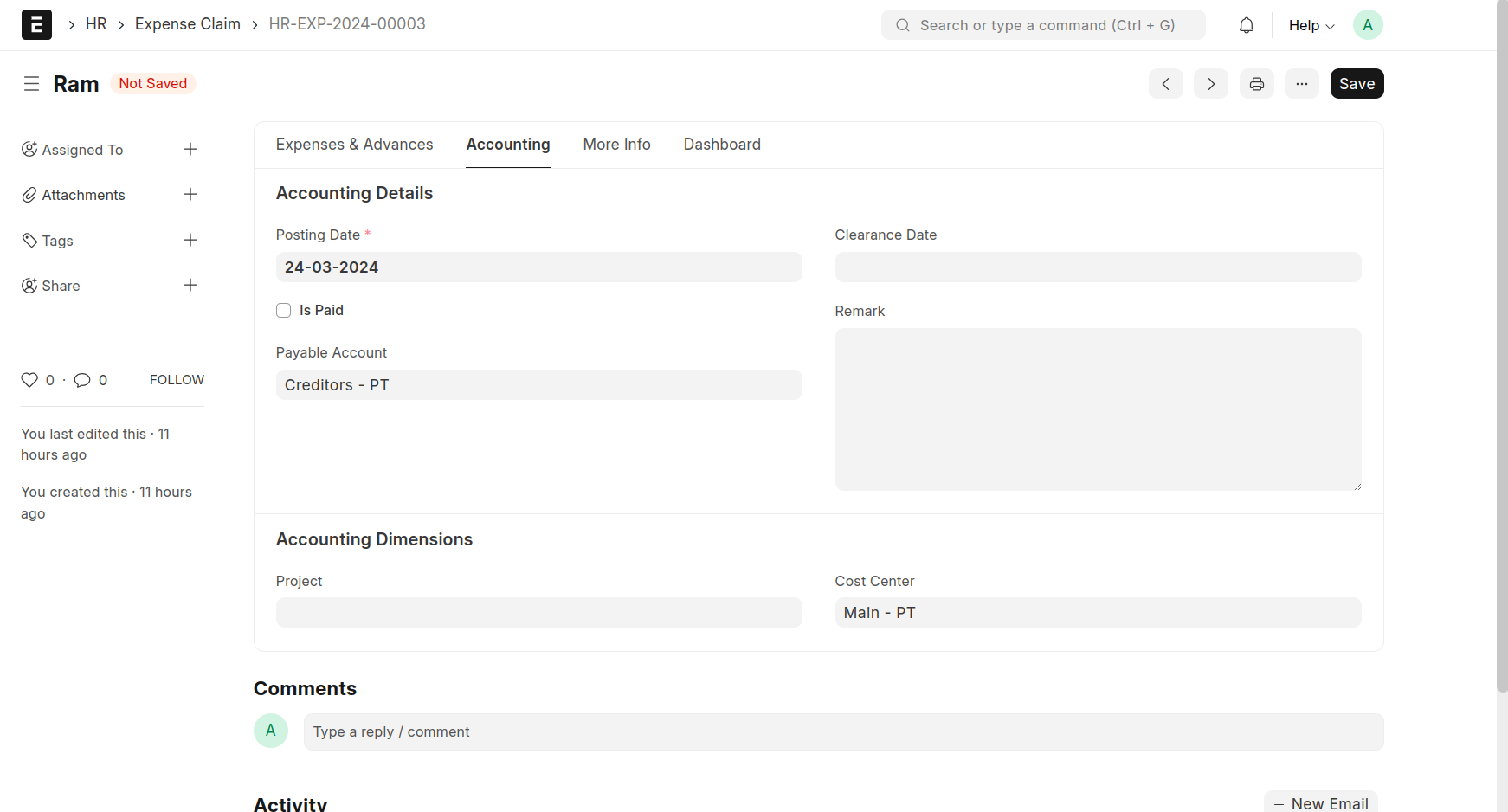Switch to Expenses & Advances tab
Viewport: 1508px width, 812px height.
point(354,145)
